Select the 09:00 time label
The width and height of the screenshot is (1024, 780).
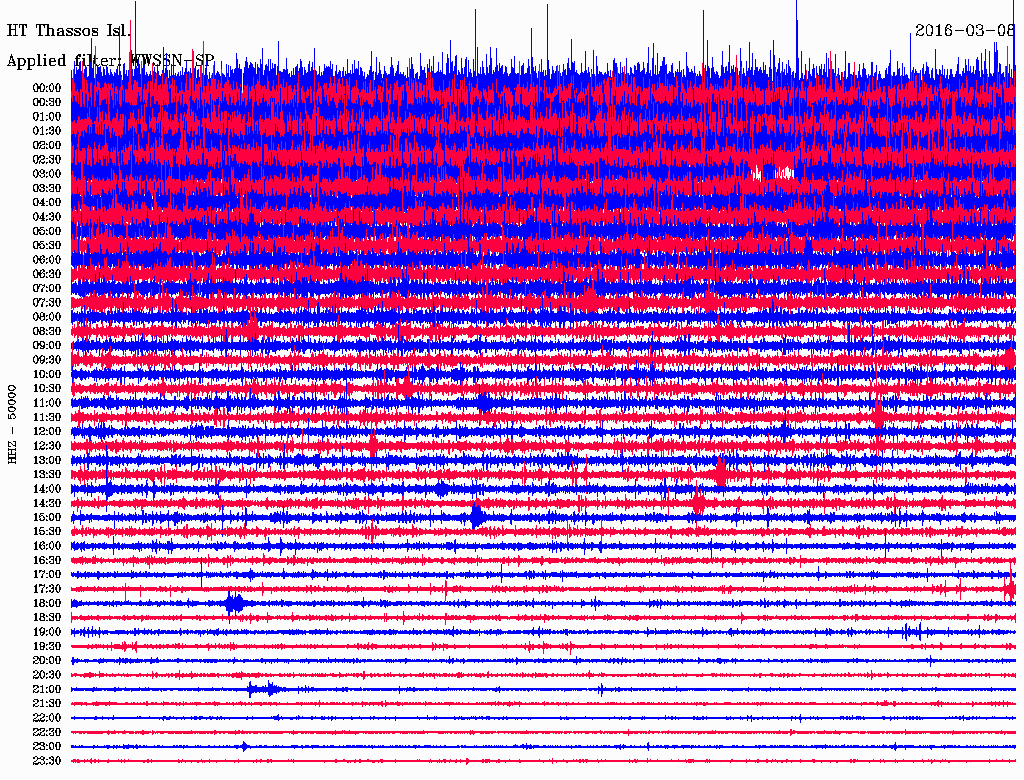[x=47, y=346]
